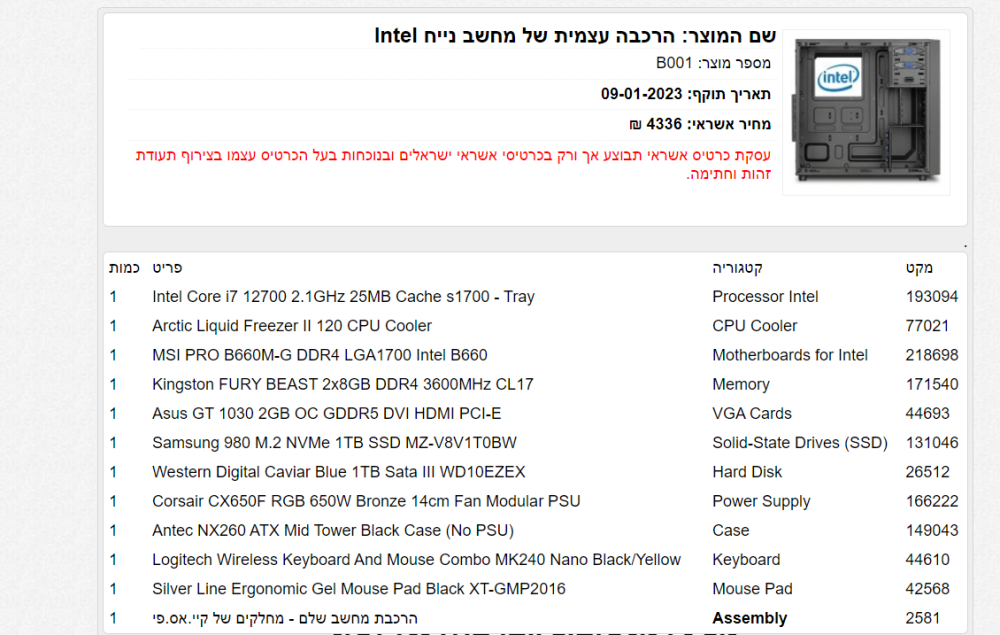Open Western Digital Caviar Blue 1TB item
This screenshot has width=1000, height=635.
pos(339,472)
